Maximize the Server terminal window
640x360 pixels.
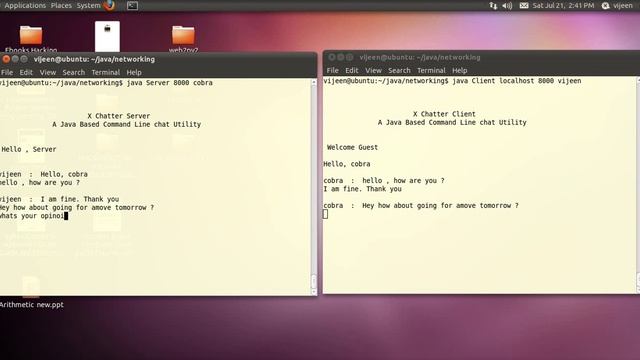click(x=24, y=59)
